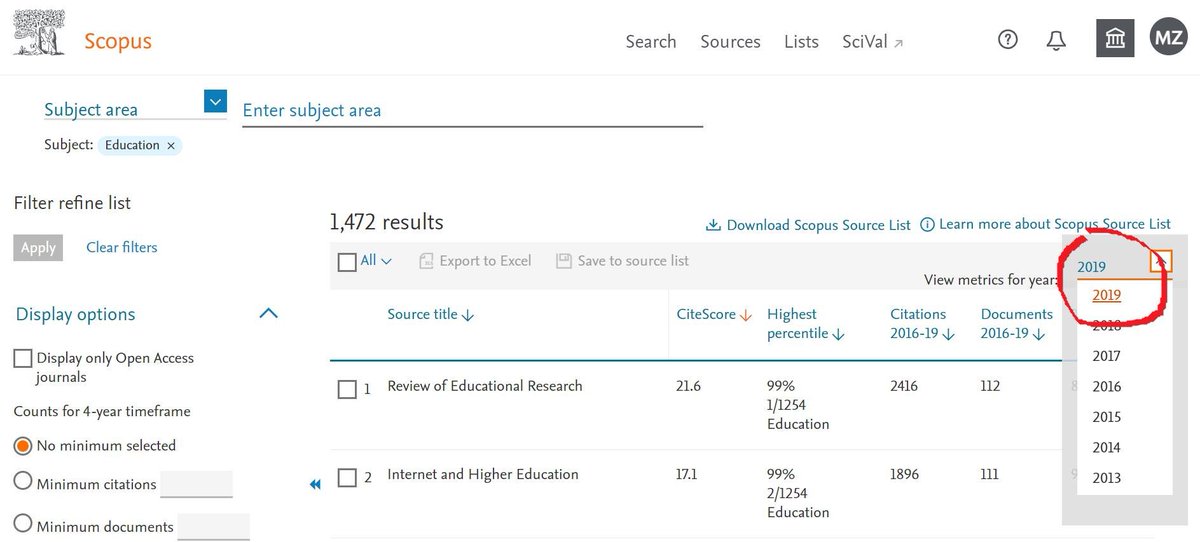Open Learn more about Scopus Source List
The width and height of the screenshot is (1200, 542).
coord(1055,224)
